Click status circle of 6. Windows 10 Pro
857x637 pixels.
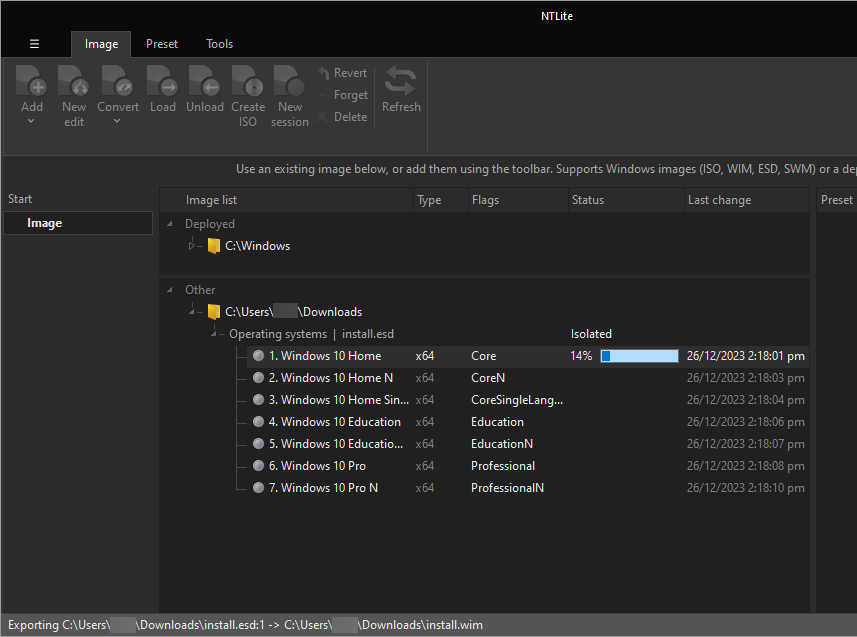click(x=259, y=465)
